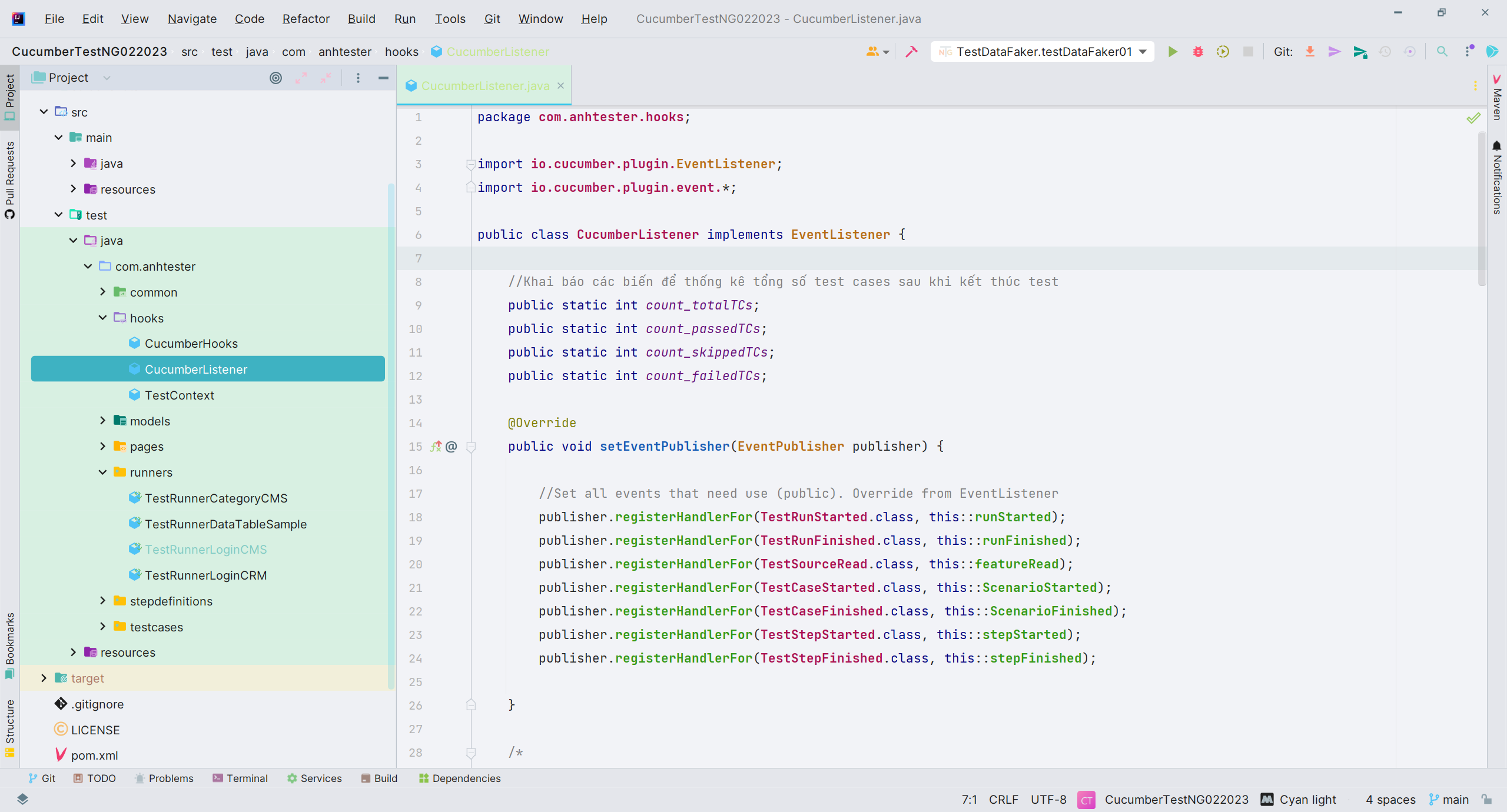Expand the common package

pos(102,292)
